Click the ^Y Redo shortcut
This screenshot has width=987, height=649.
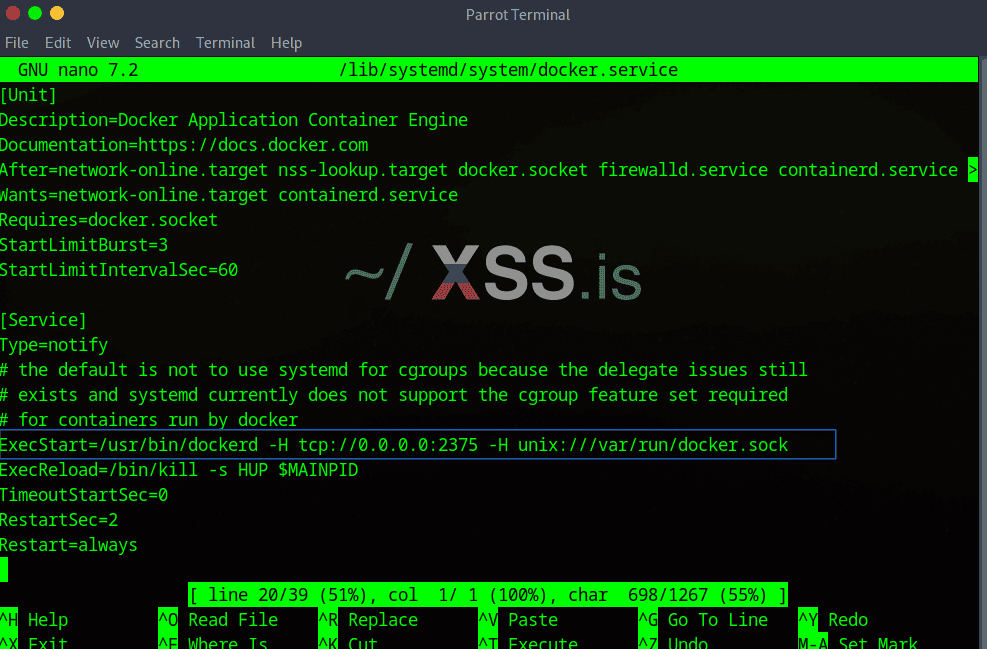point(833,620)
